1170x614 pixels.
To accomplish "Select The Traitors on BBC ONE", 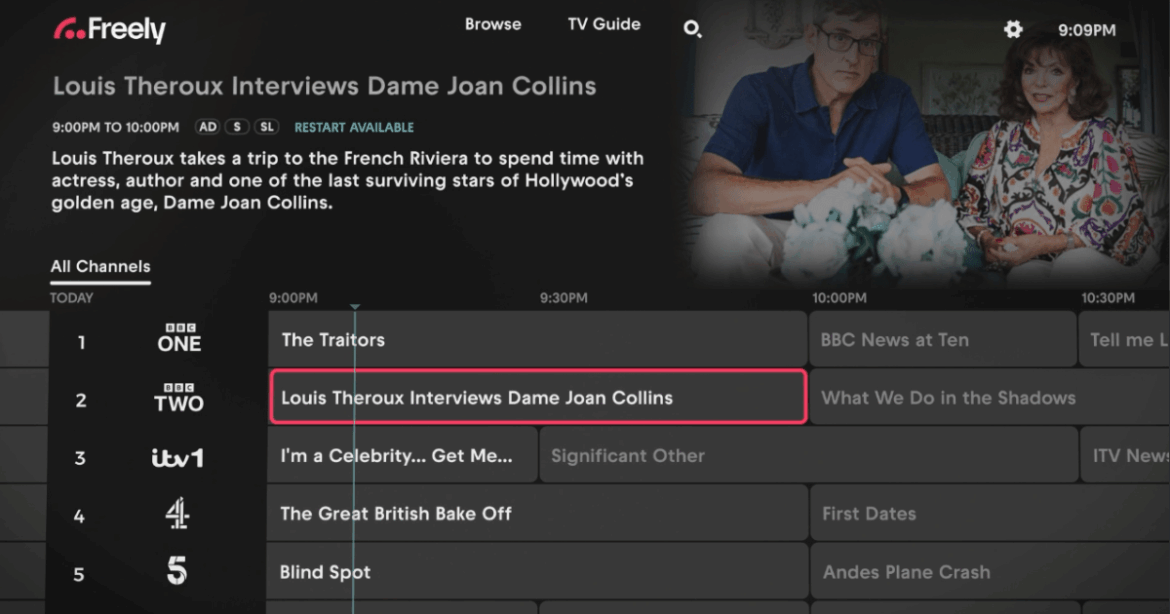I will click(x=535, y=339).
